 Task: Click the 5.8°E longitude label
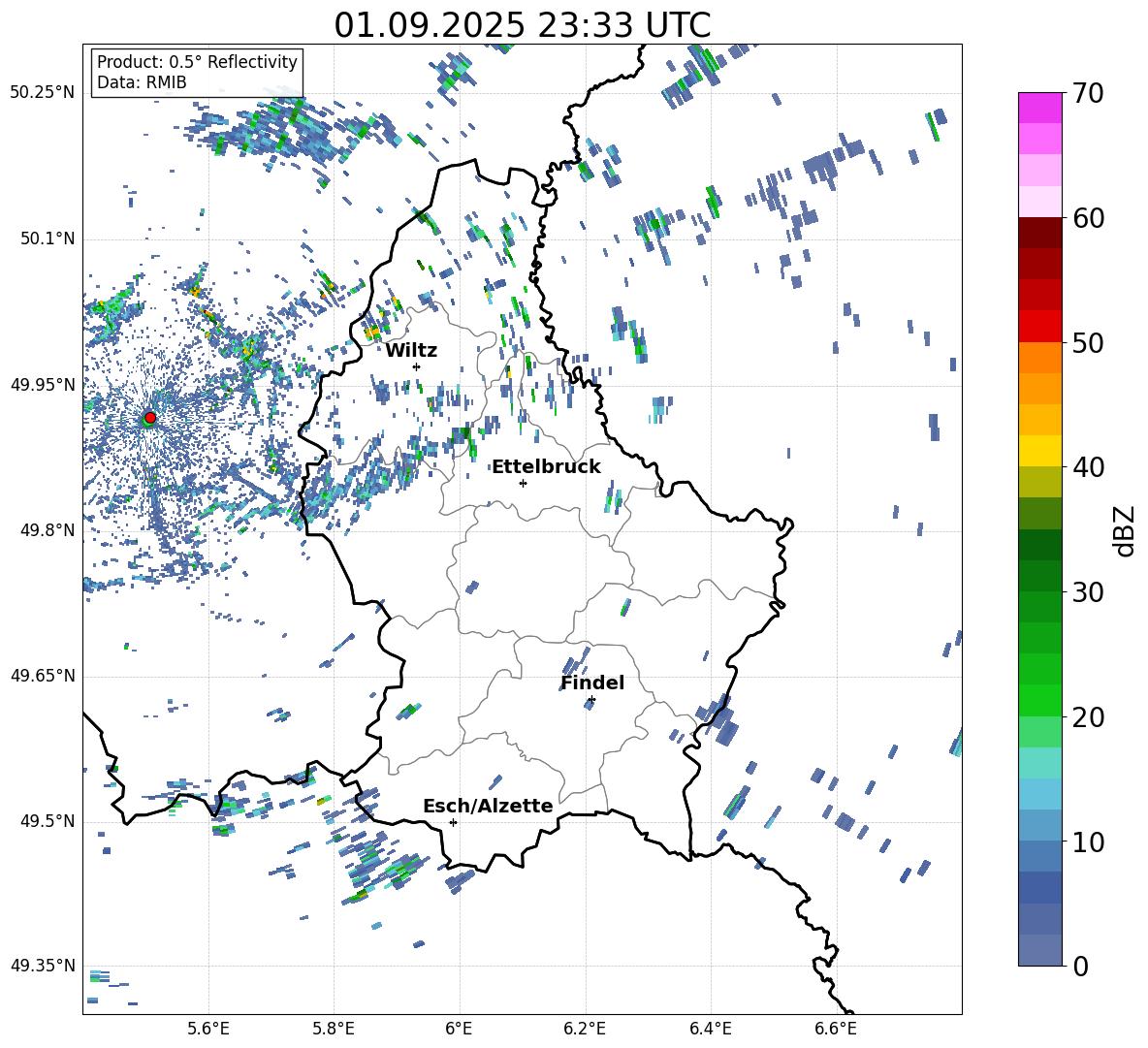point(334,1029)
